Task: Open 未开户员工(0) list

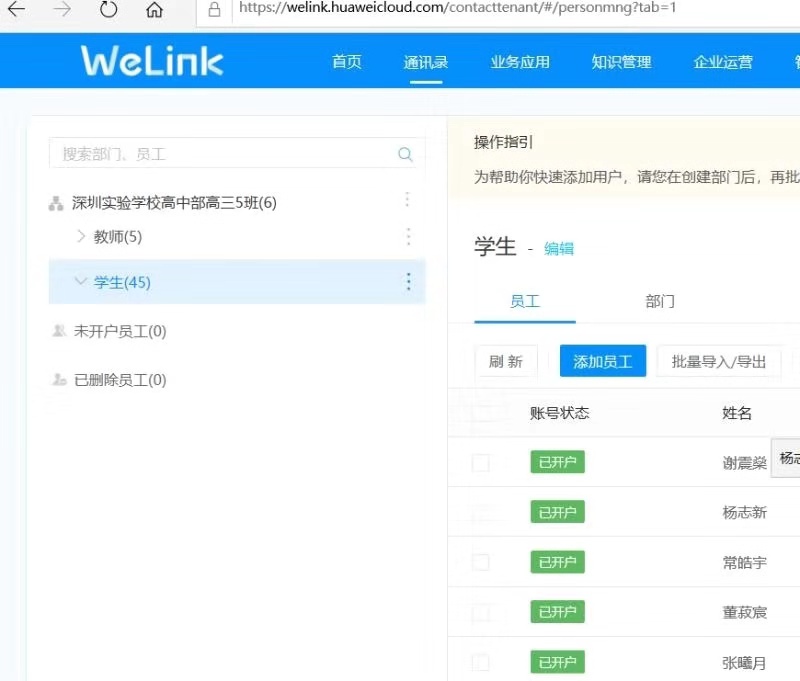Action: [x=120, y=331]
